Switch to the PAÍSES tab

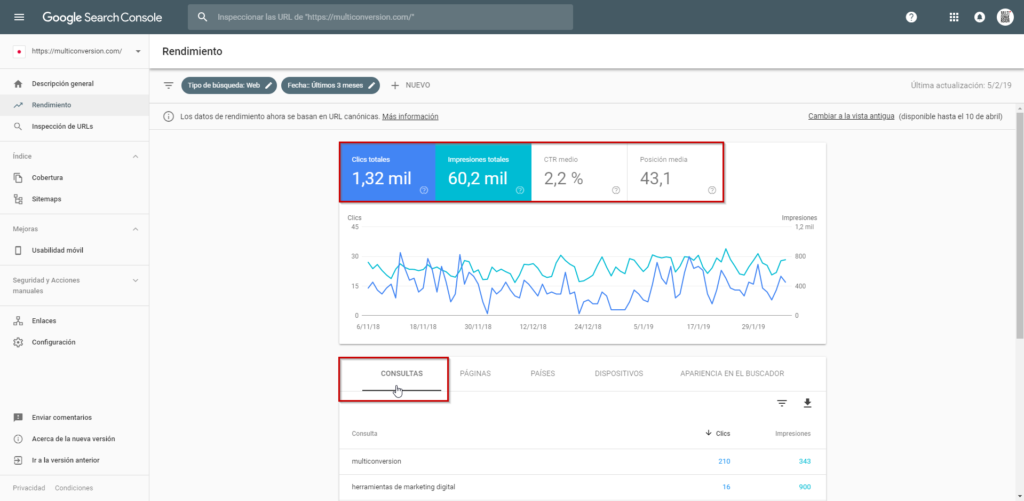pos(543,374)
